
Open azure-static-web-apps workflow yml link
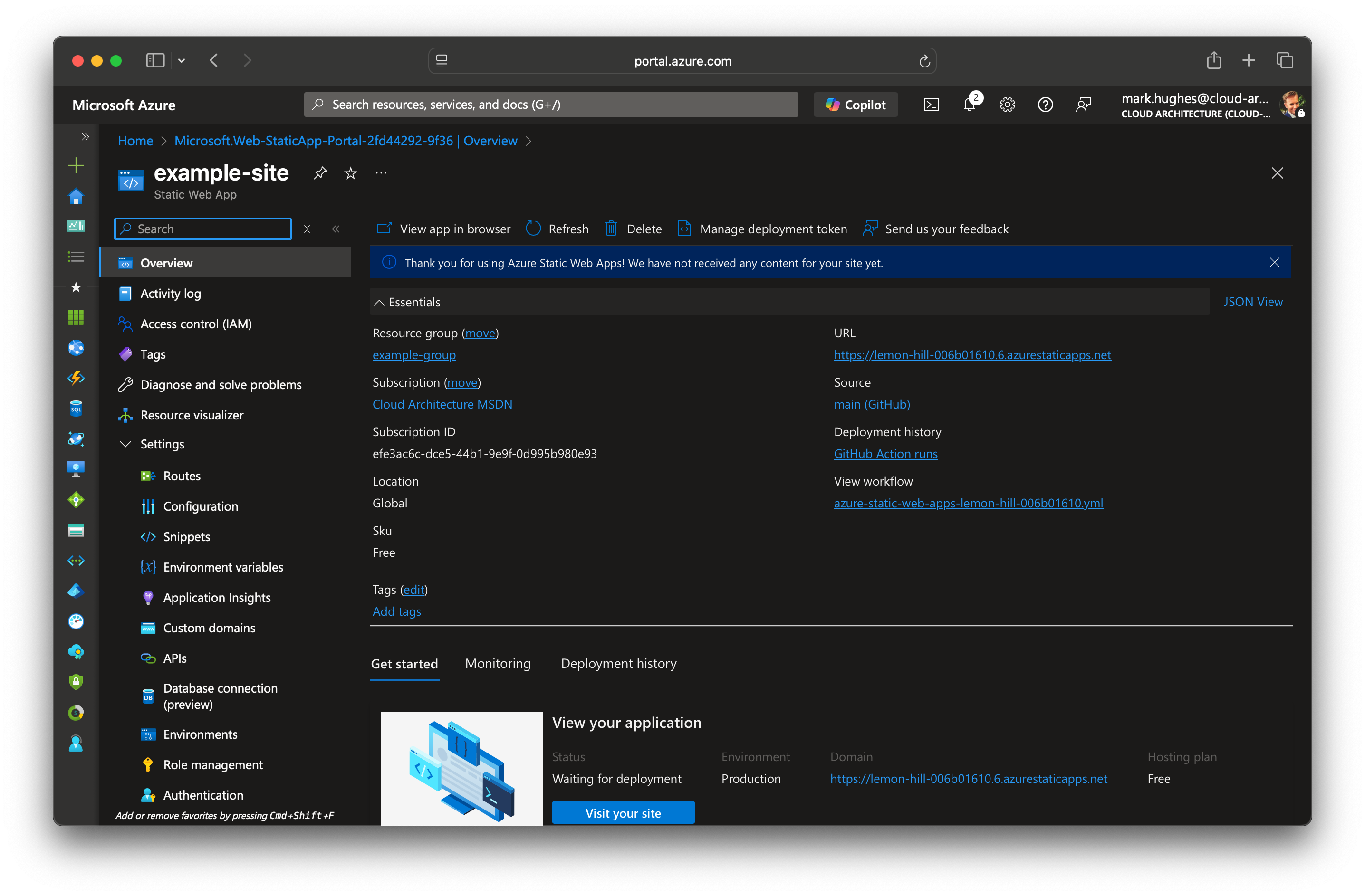pos(968,503)
